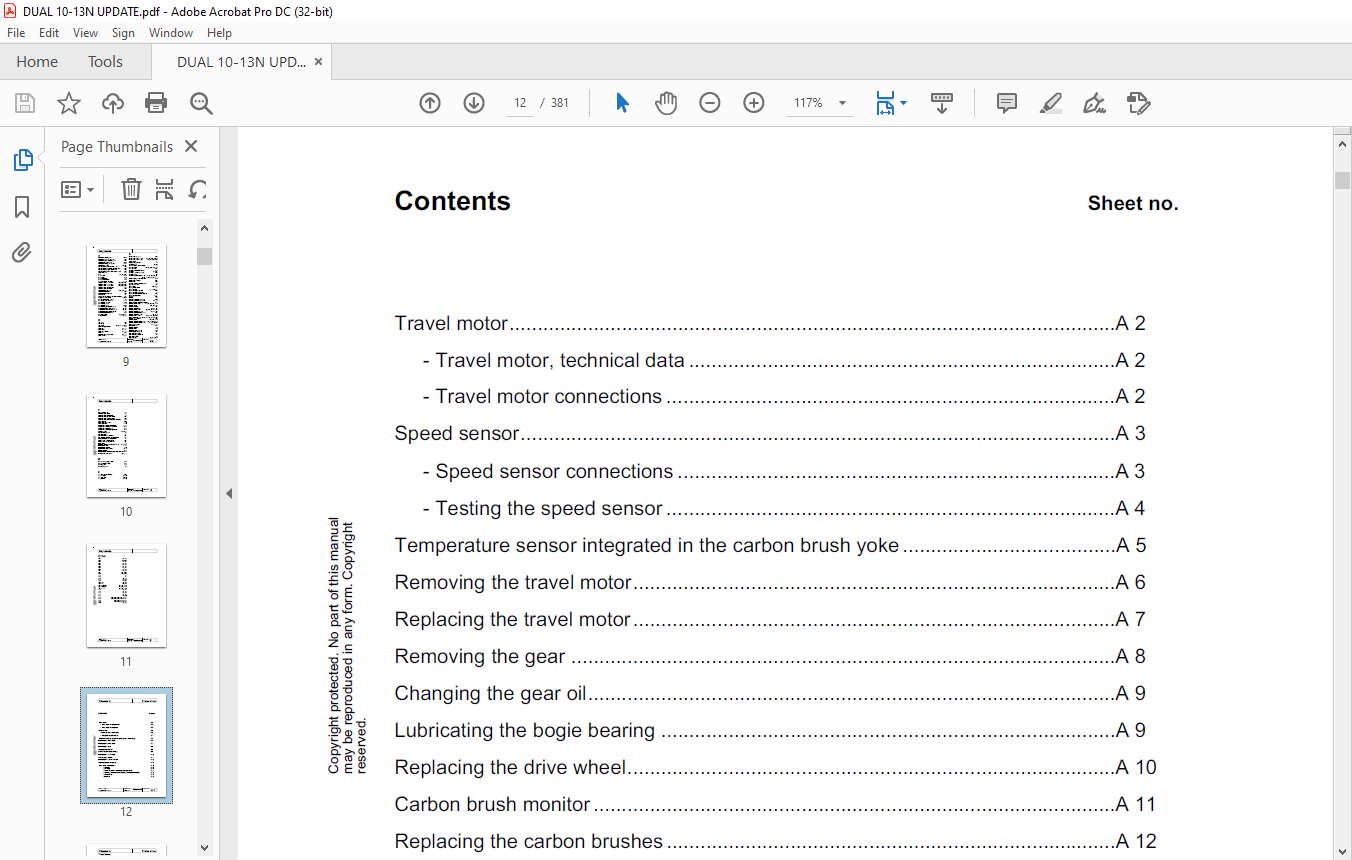Rotate pages counterclockwise in thumbnails panel
Viewport: 1352px width, 860px height.
point(198,189)
